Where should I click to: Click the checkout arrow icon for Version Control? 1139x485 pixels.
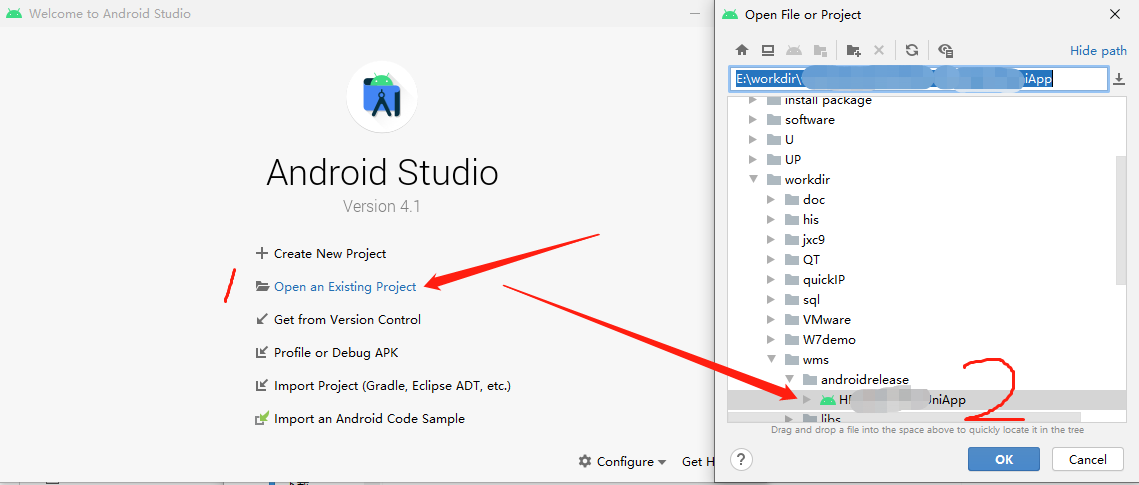pyautogui.click(x=262, y=319)
